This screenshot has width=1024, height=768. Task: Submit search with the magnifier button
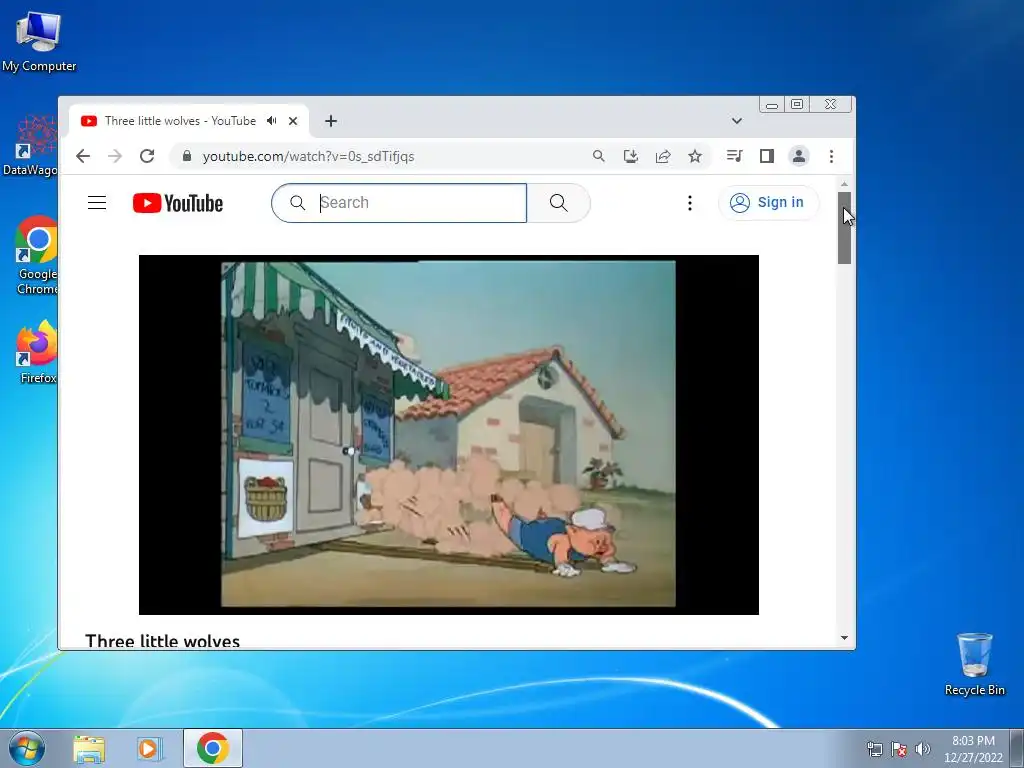(x=558, y=203)
